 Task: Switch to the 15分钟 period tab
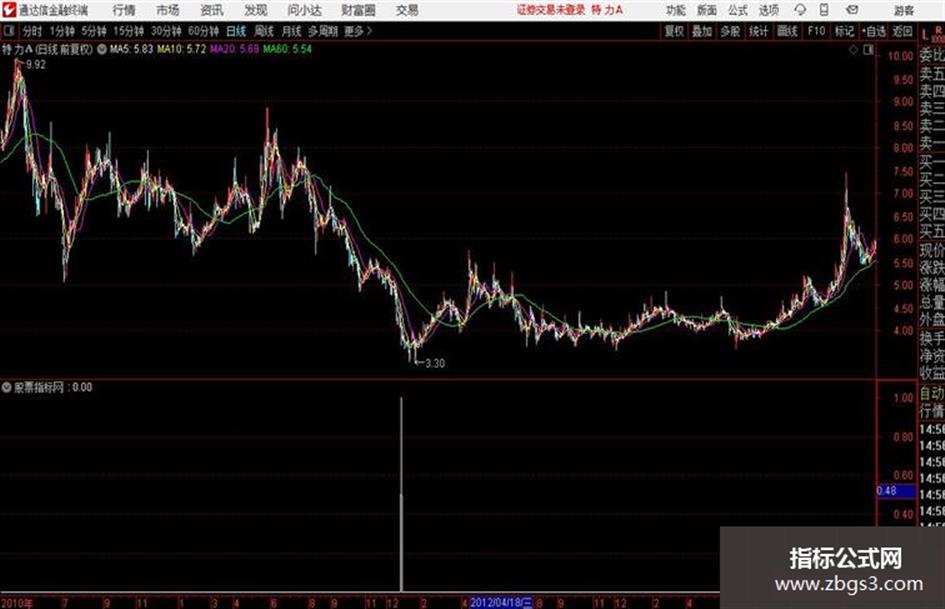click(x=128, y=31)
